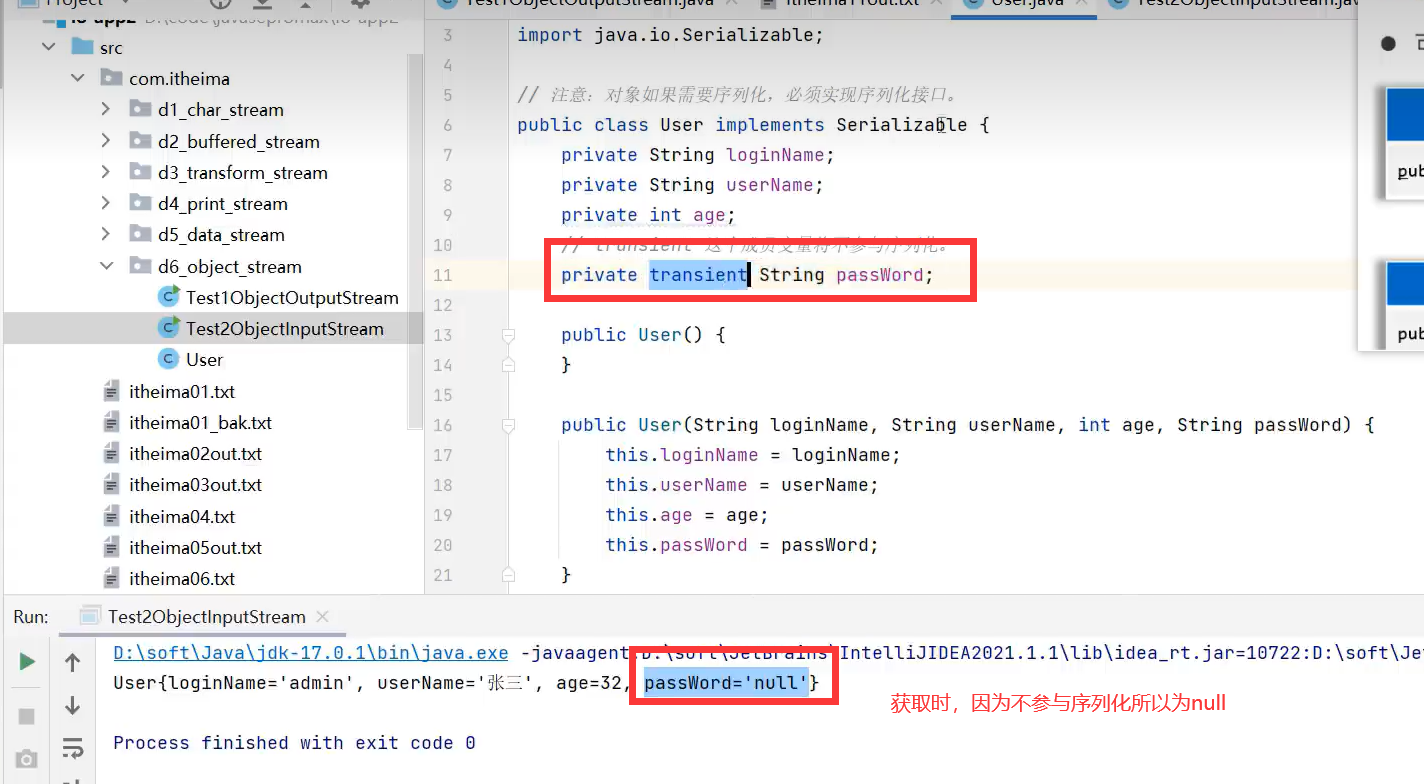
Task: Open Test1ObjectOutputStream in project tree
Action: pos(292,297)
